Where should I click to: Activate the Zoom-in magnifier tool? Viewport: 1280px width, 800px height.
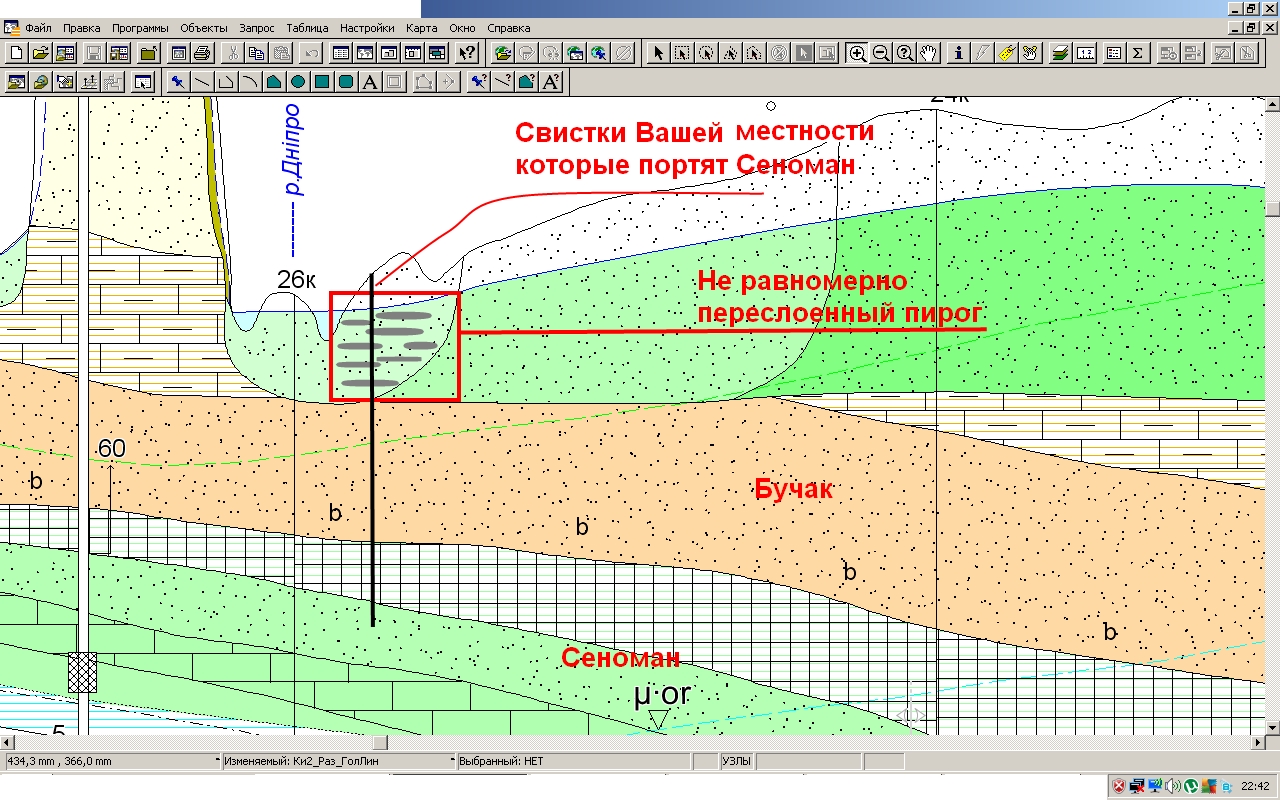point(857,53)
